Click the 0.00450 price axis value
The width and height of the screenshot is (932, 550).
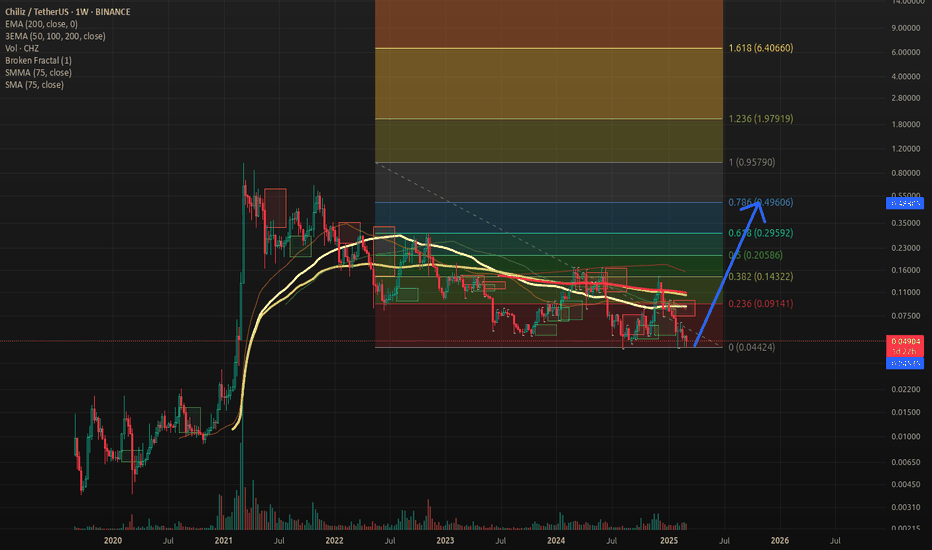click(x=906, y=485)
